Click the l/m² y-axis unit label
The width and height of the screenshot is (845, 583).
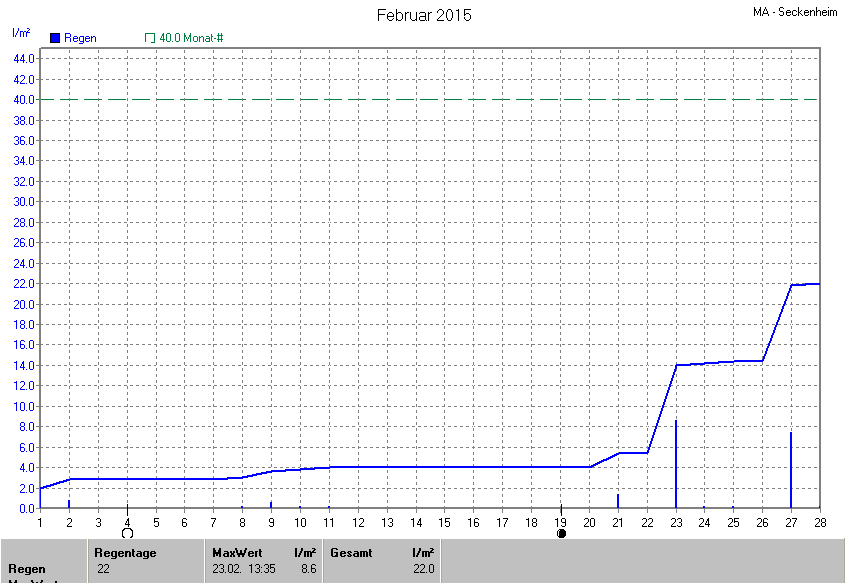20,33
